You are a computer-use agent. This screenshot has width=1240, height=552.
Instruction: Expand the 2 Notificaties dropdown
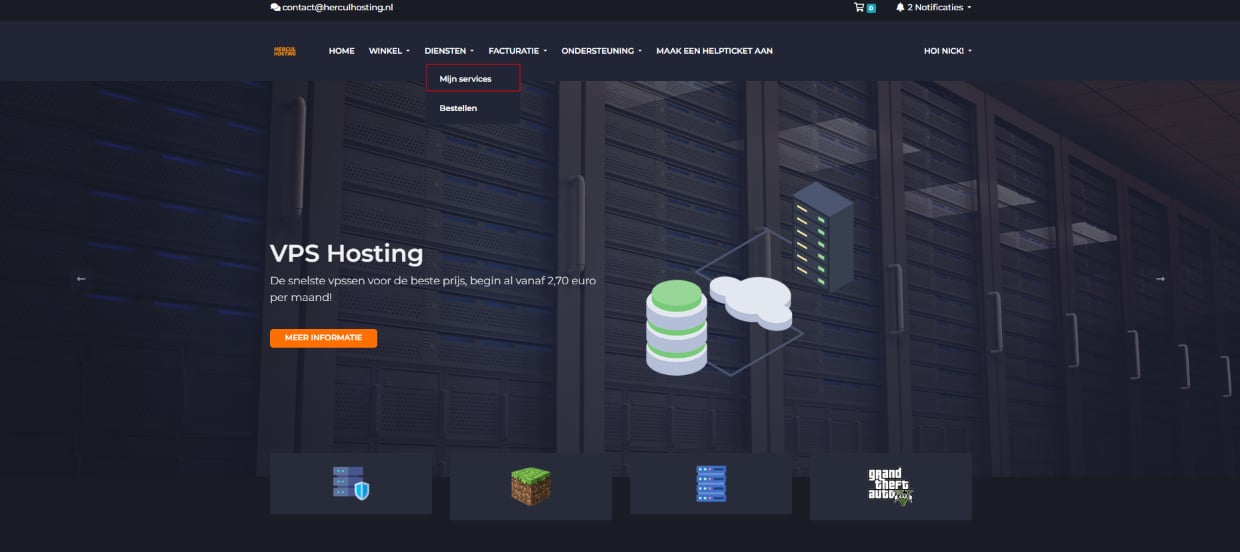tap(938, 7)
